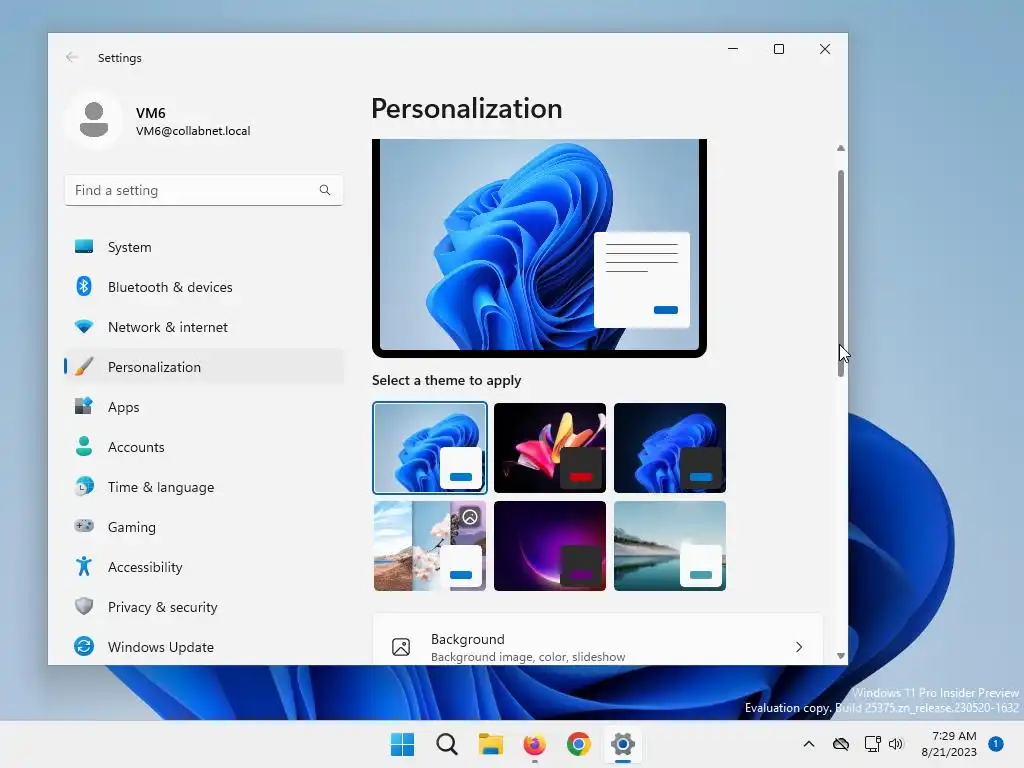Screen dimensions: 1024x768
Task: Apply the lake Flow theme thumbnail
Action: point(670,546)
